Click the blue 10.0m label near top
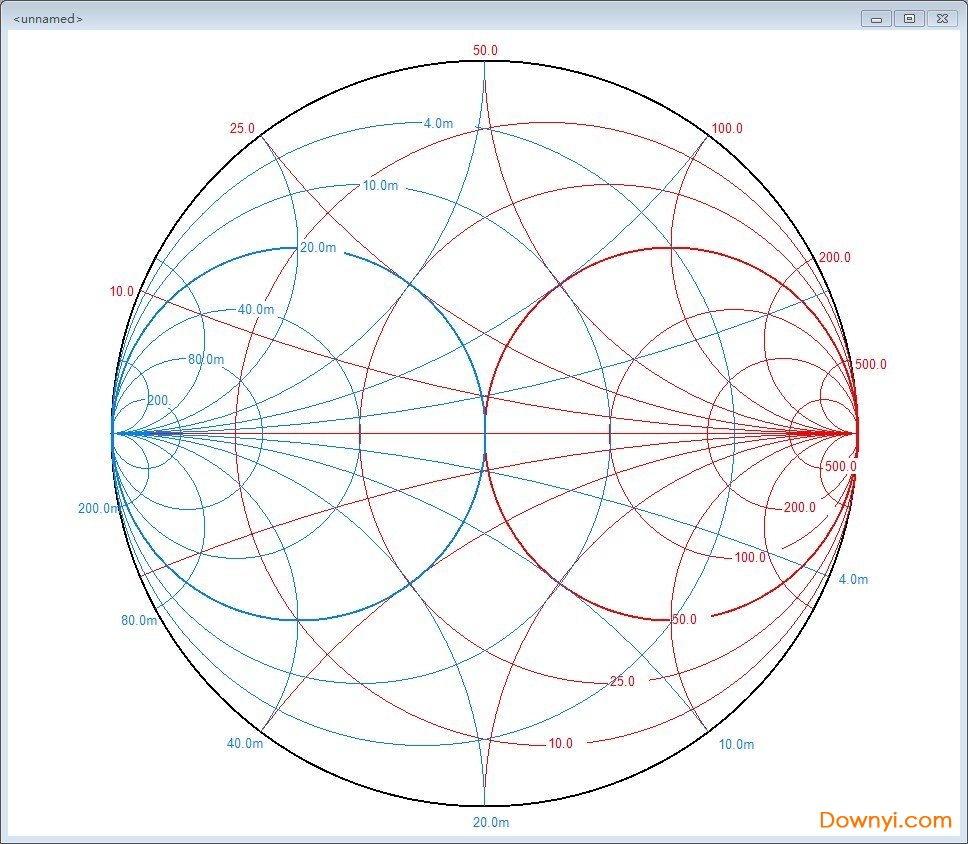The width and height of the screenshot is (968, 844). pyautogui.click(x=378, y=185)
